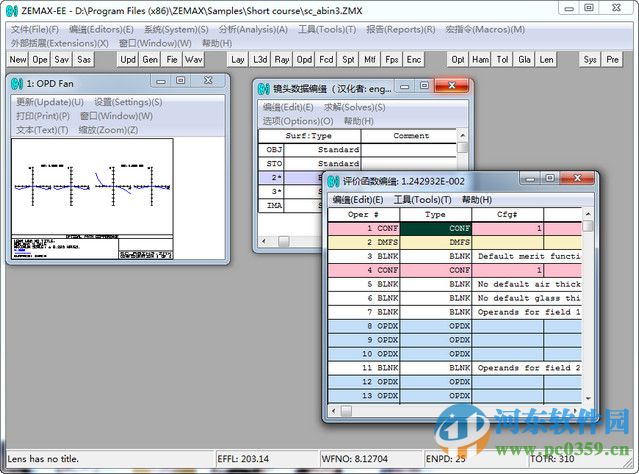Open System data with Sys button
639x474 pixels.
(590, 60)
